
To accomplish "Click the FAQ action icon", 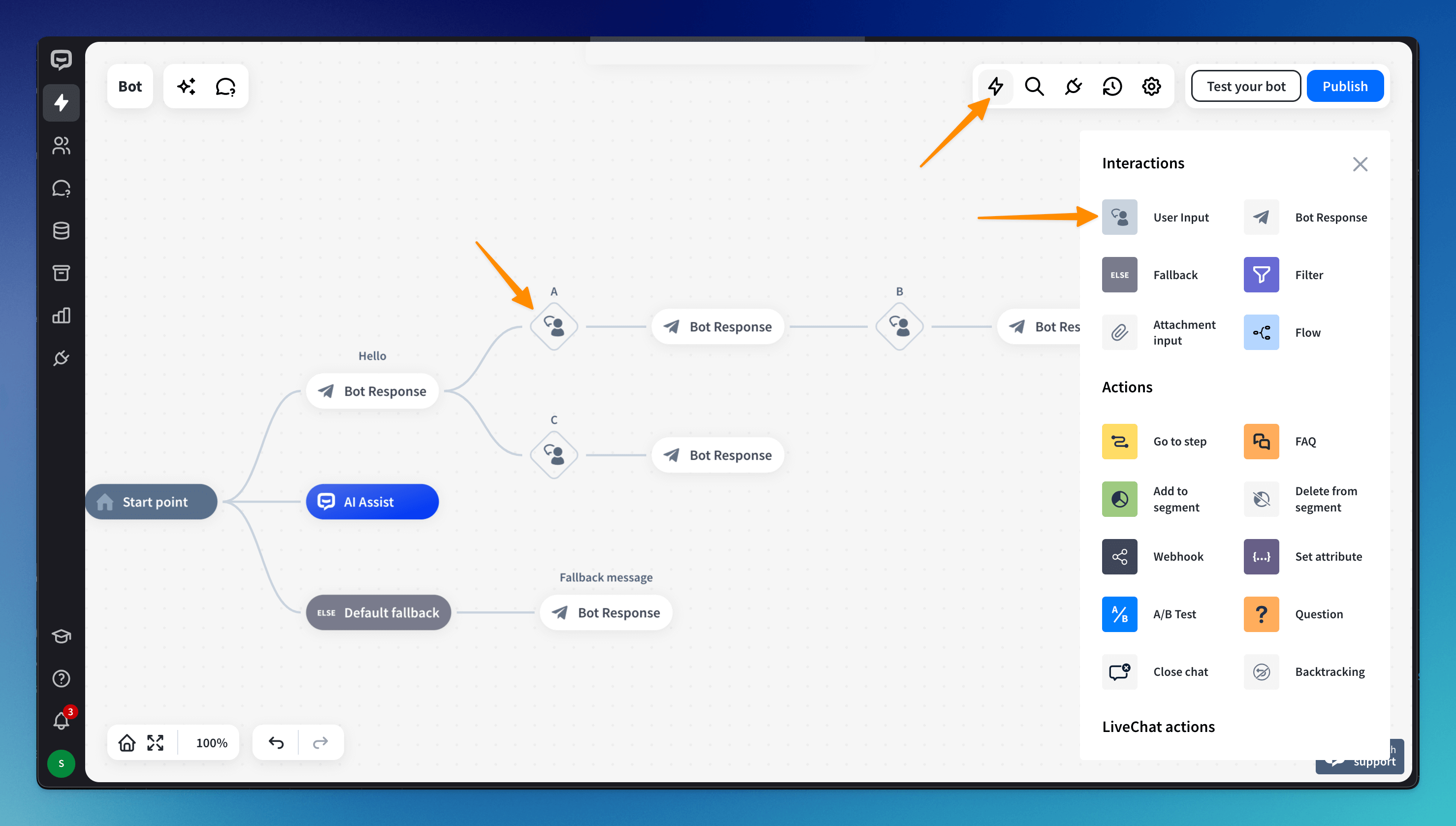I will tap(1261, 442).
